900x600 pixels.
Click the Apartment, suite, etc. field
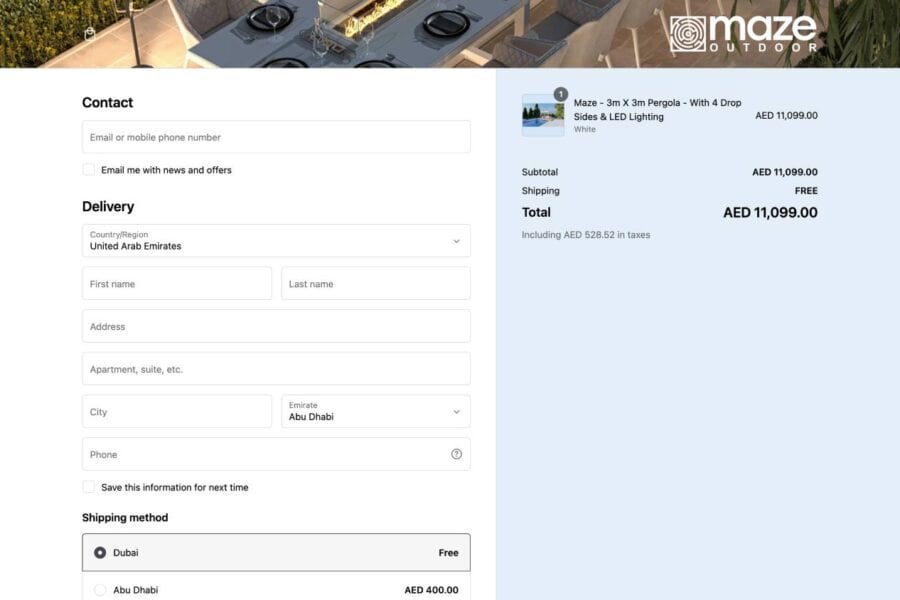tap(275, 369)
